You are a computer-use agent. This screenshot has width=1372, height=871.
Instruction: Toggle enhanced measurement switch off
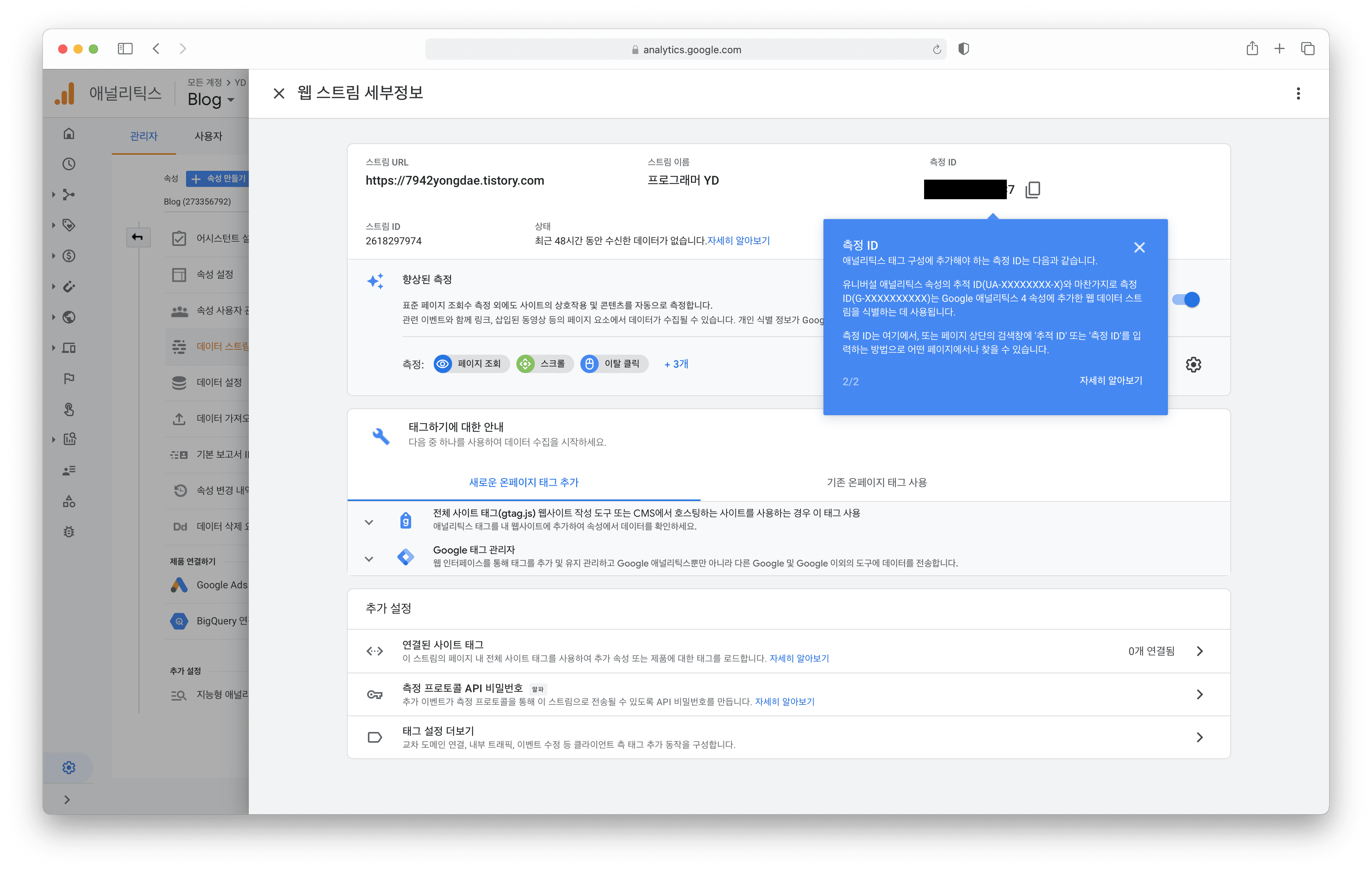tap(1186, 300)
